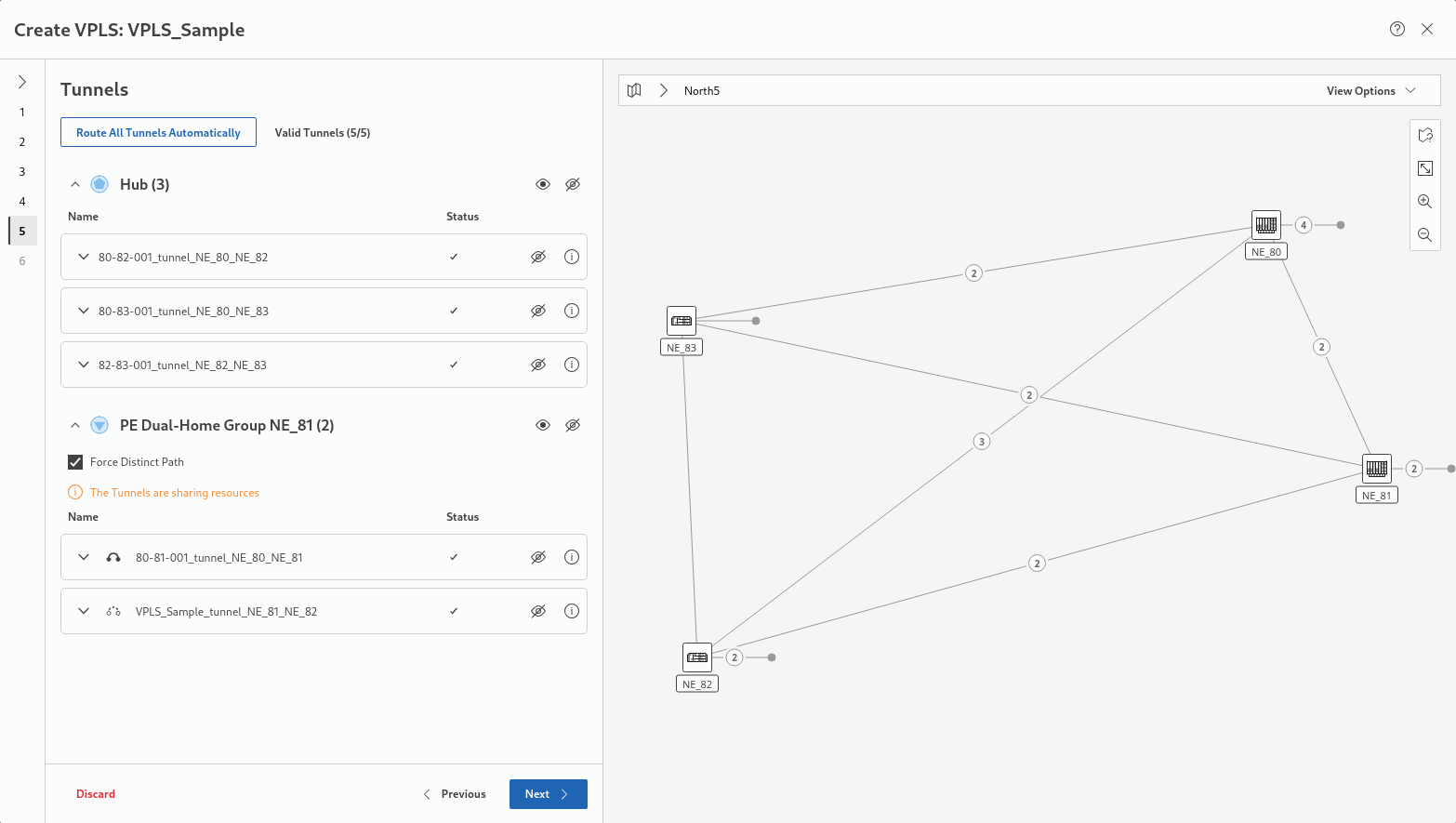Screen dimensions: 1456x823
Task: Click the zoom out map icon
Action: pos(1424,235)
